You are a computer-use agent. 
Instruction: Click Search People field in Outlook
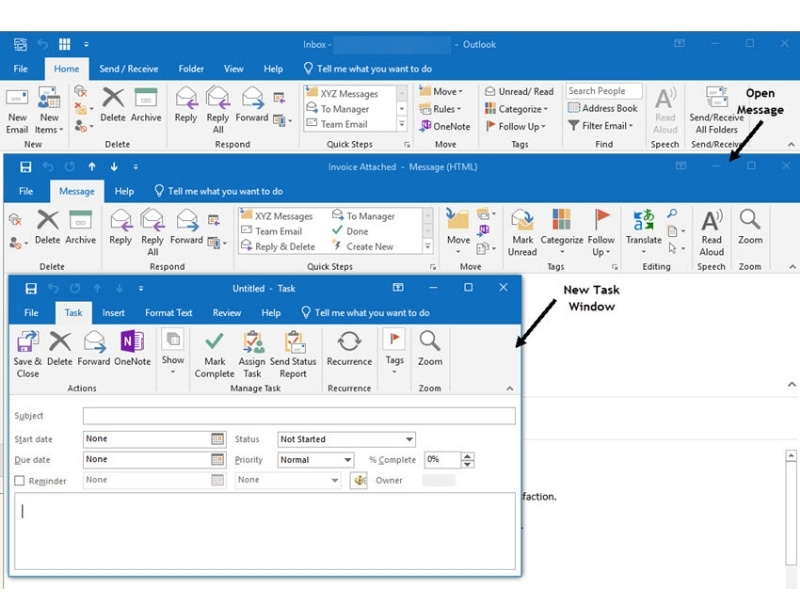click(x=604, y=91)
